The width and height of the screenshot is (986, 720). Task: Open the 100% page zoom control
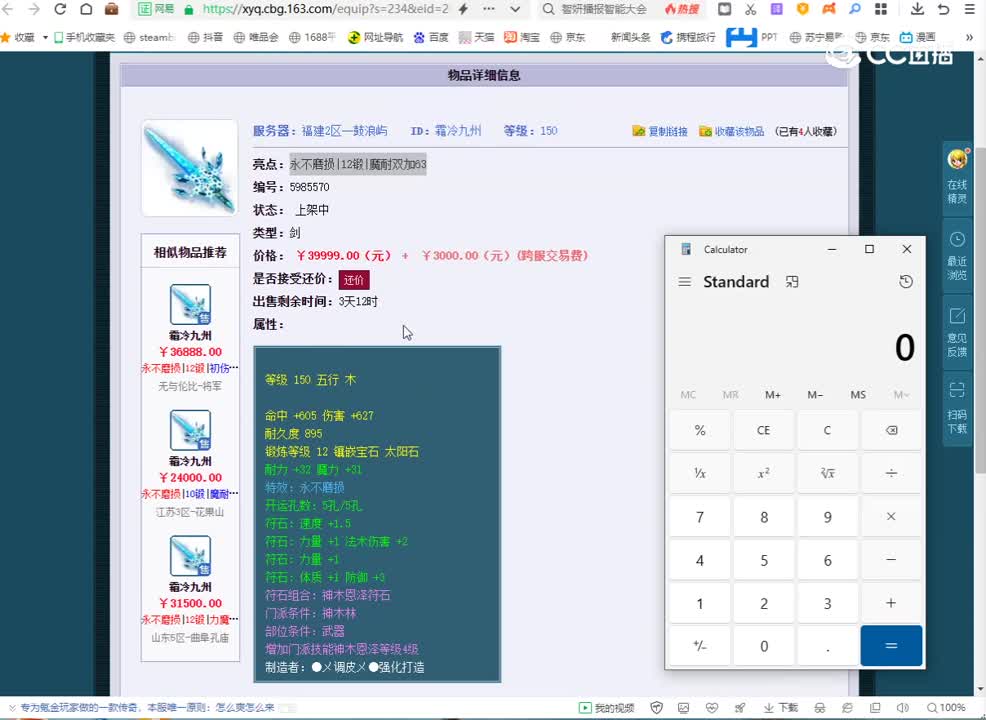click(x=946, y=708)
